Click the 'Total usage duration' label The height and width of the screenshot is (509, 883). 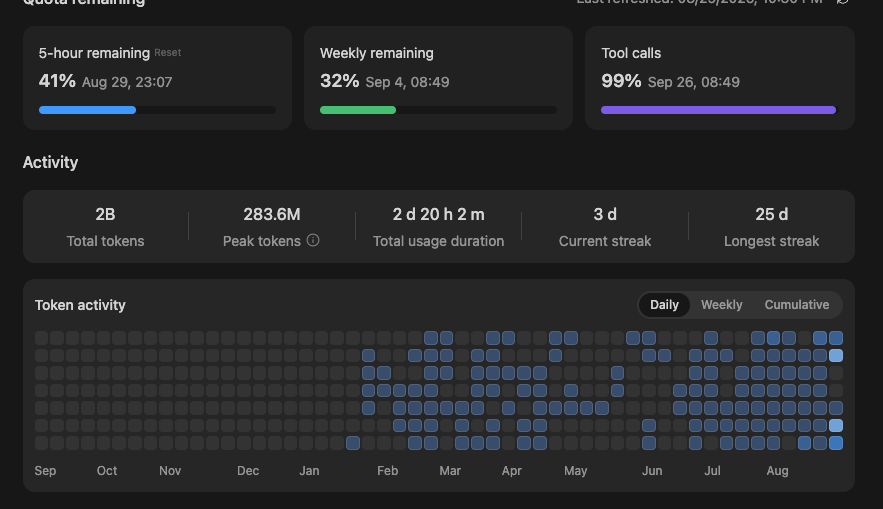tap(439, 241)
